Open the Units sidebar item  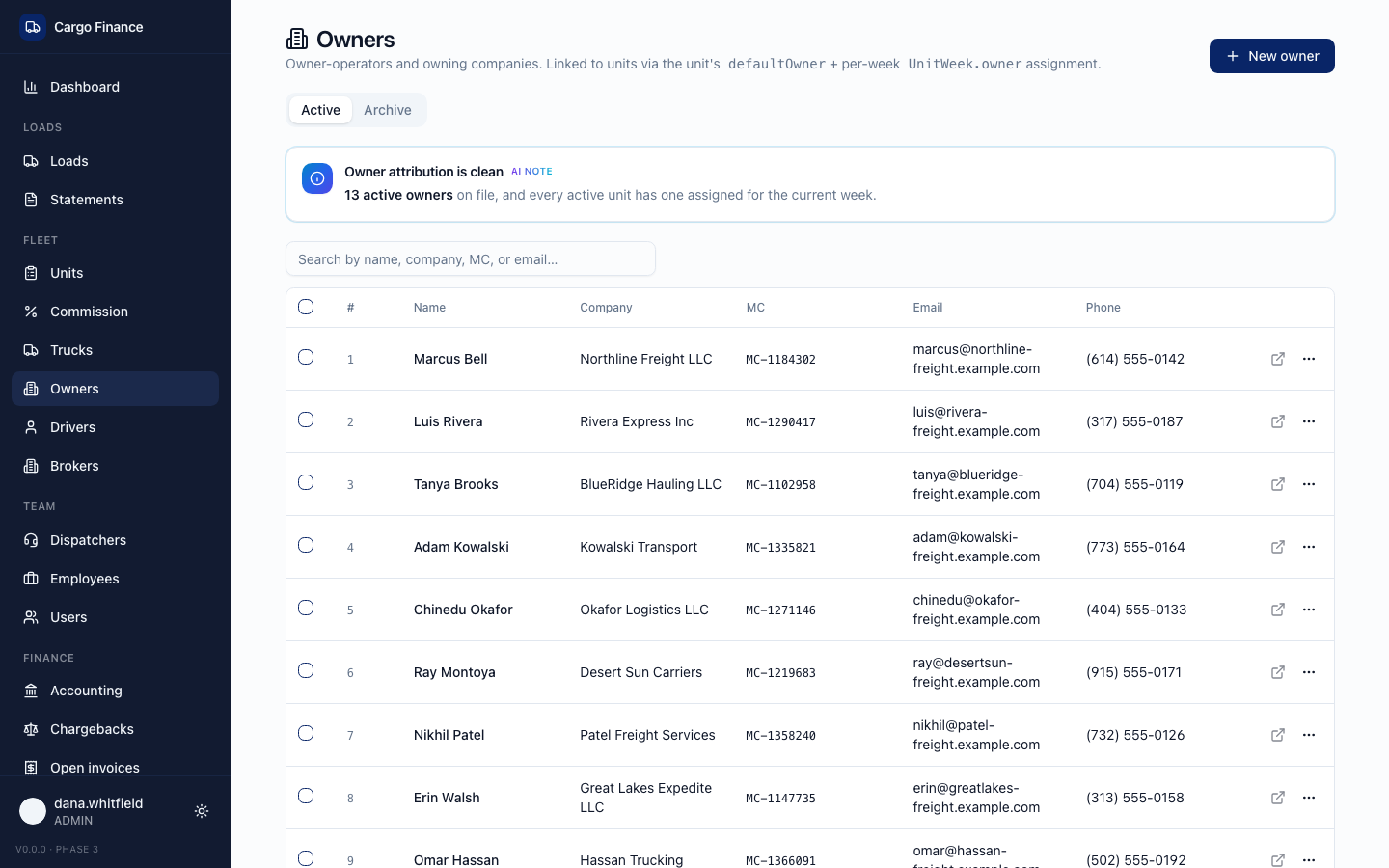[x=115, y=273]
